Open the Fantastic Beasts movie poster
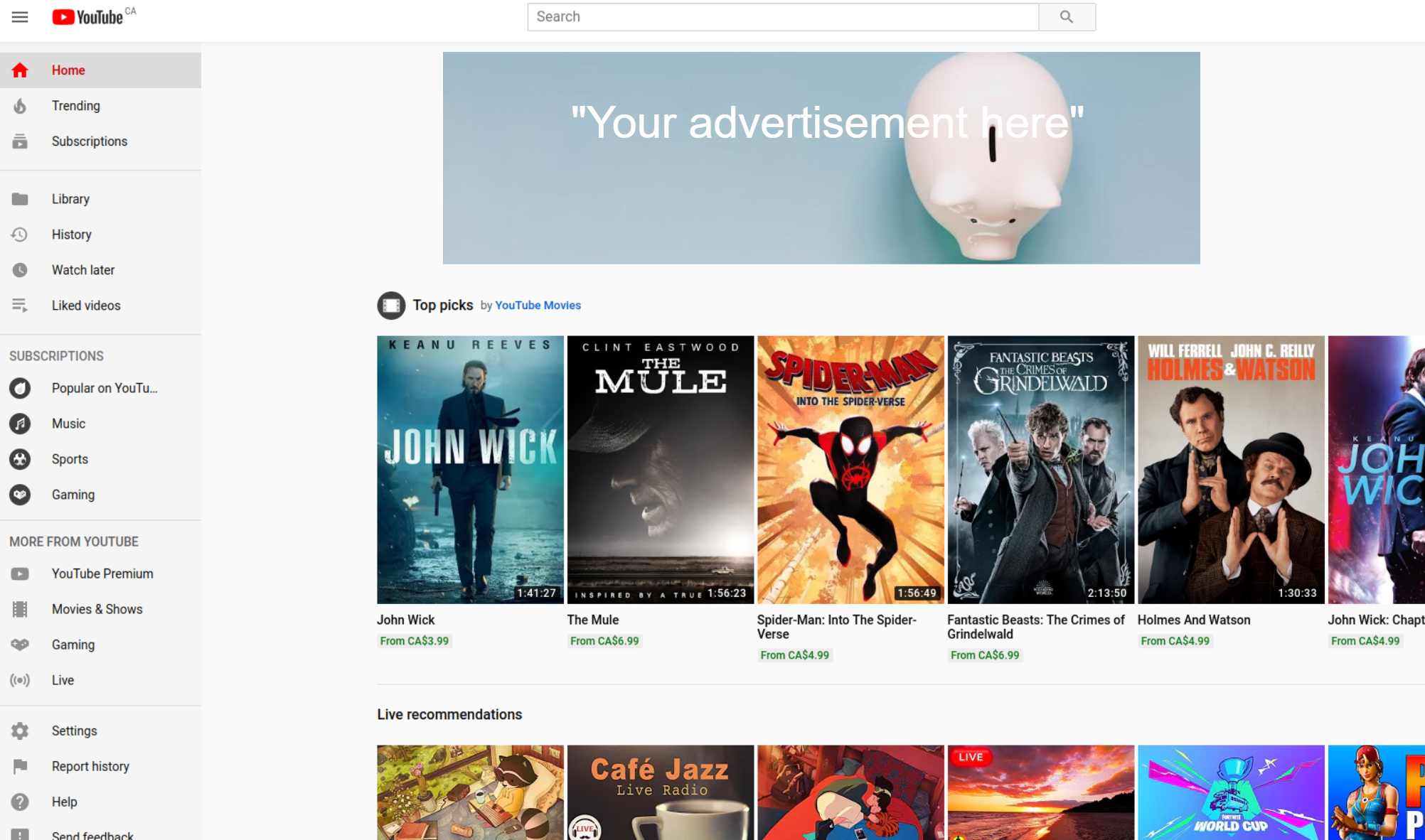 1041,470
